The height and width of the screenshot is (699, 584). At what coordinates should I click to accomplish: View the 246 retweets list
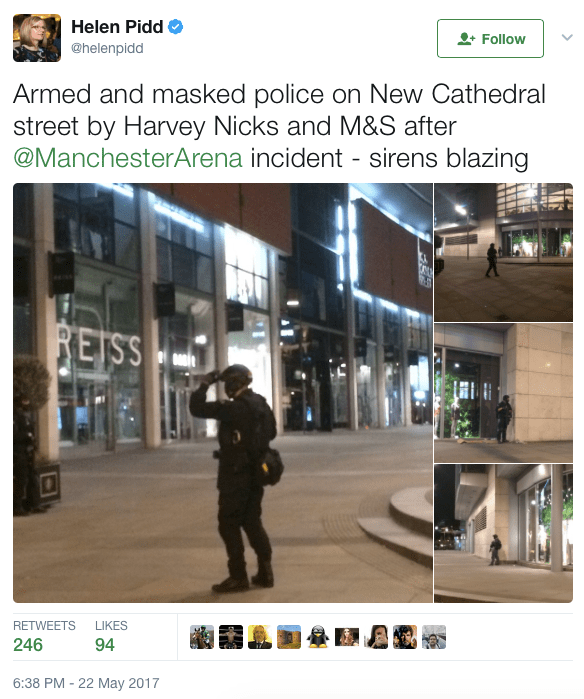click(44, 636)
